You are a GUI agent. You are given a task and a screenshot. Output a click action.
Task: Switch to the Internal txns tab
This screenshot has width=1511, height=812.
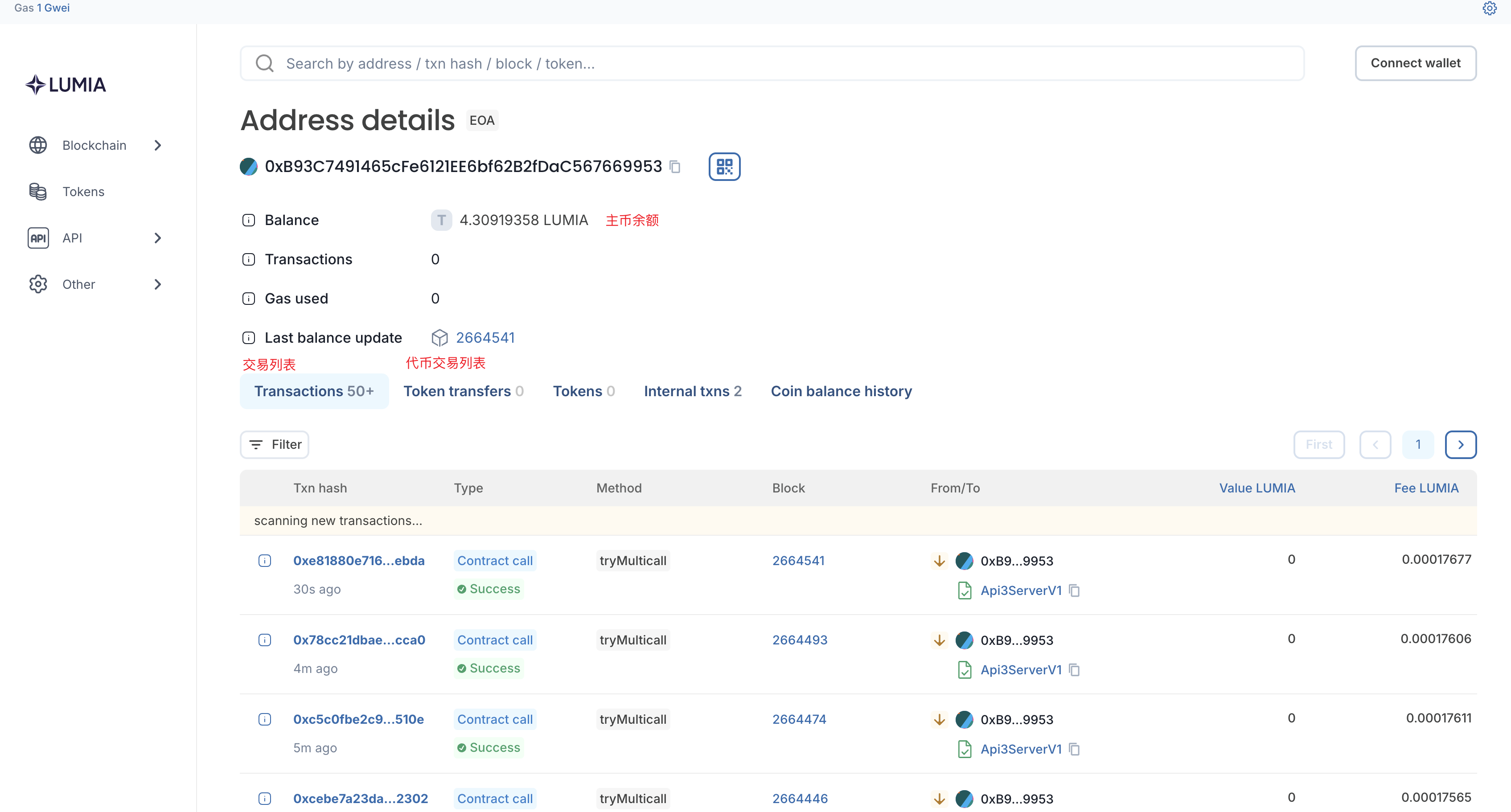693,391
